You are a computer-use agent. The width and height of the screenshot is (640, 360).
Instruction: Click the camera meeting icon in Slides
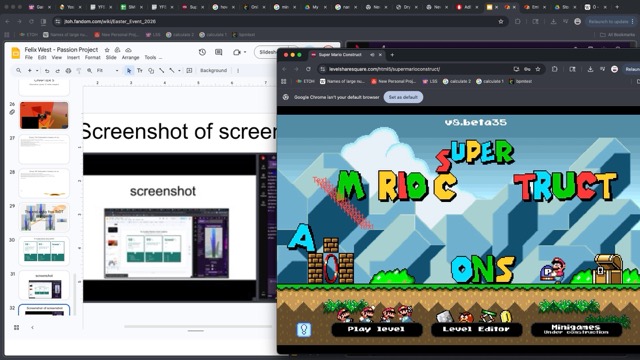coord(236,52)
